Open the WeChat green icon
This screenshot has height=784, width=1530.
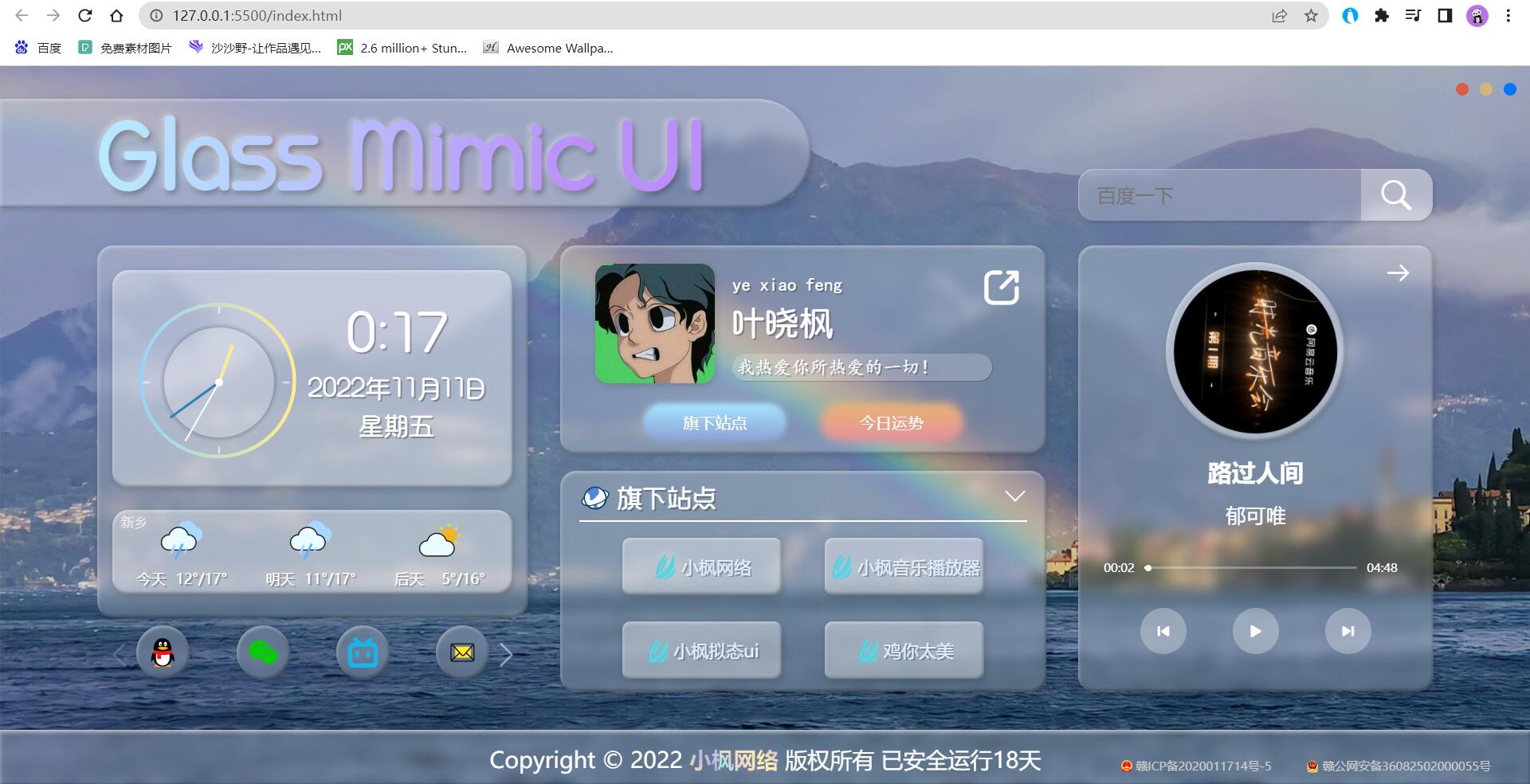(x=263, y=653)
